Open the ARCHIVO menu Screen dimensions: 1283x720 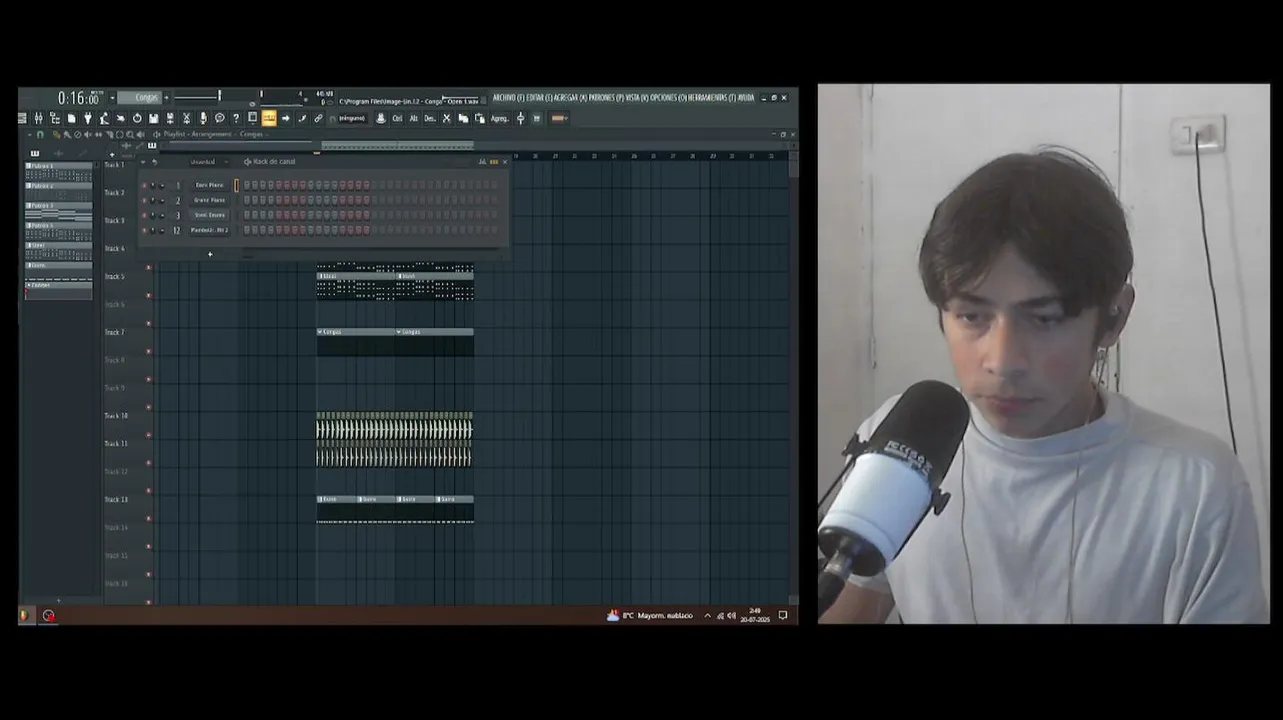tap(509, 97)
